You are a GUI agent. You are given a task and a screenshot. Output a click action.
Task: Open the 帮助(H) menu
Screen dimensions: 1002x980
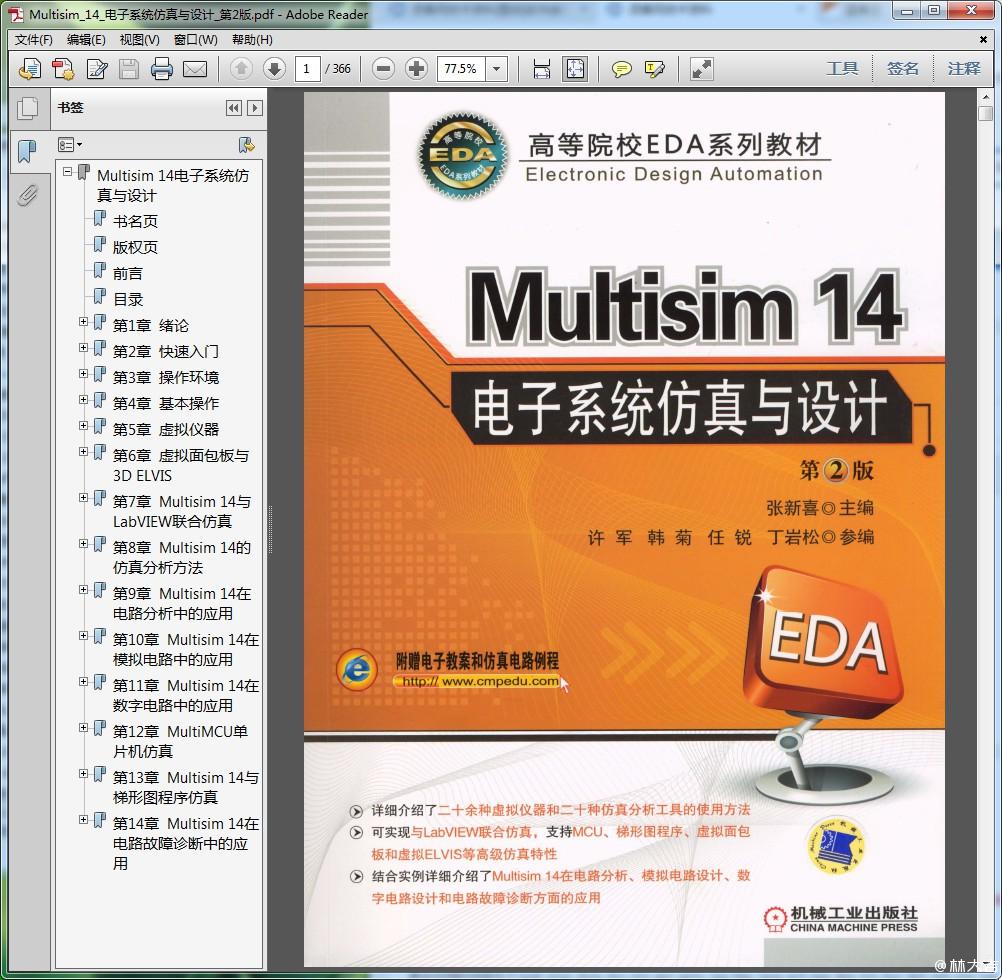252,40
